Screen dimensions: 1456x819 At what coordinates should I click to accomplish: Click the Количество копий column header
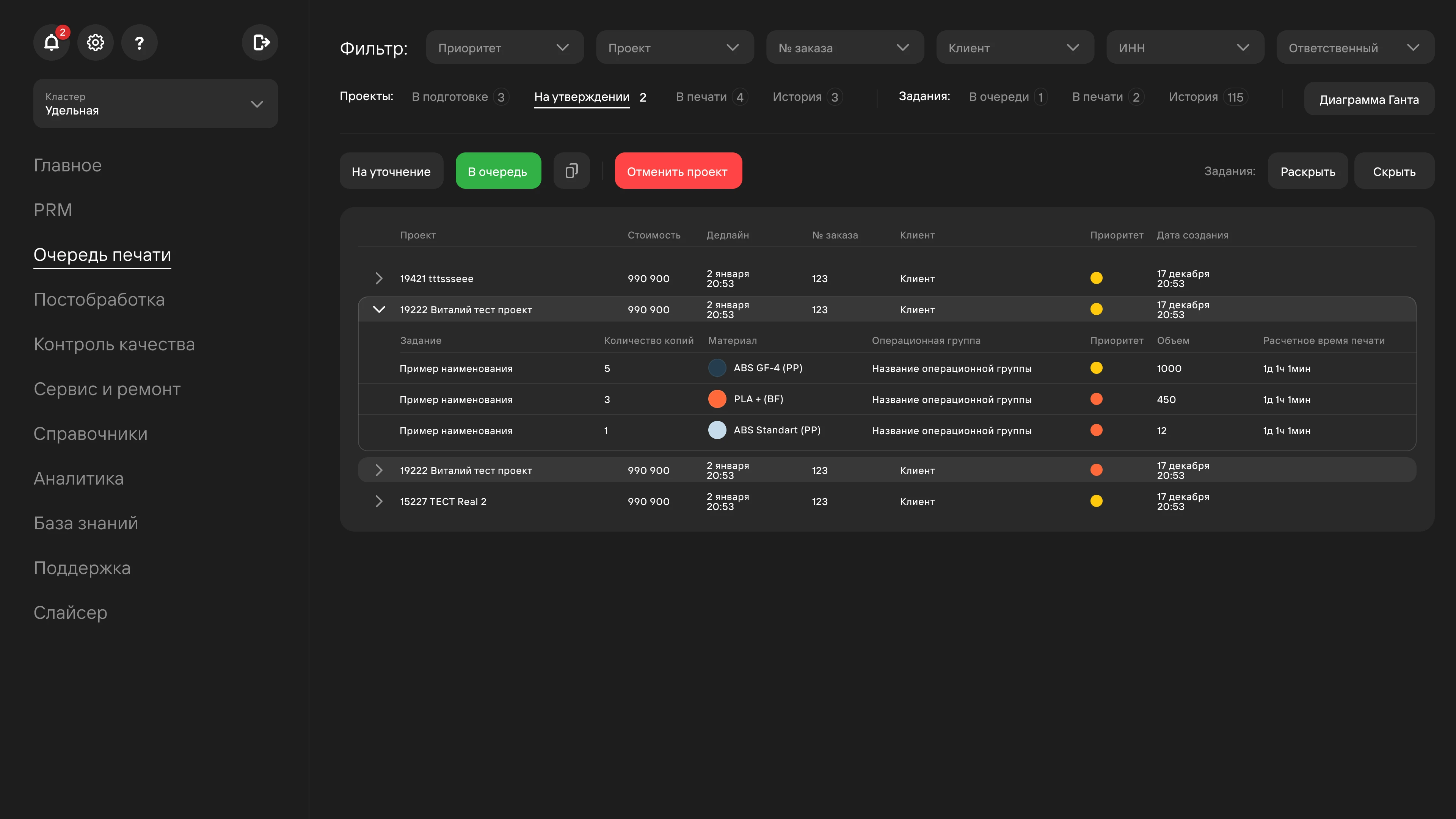coord(649,341)
